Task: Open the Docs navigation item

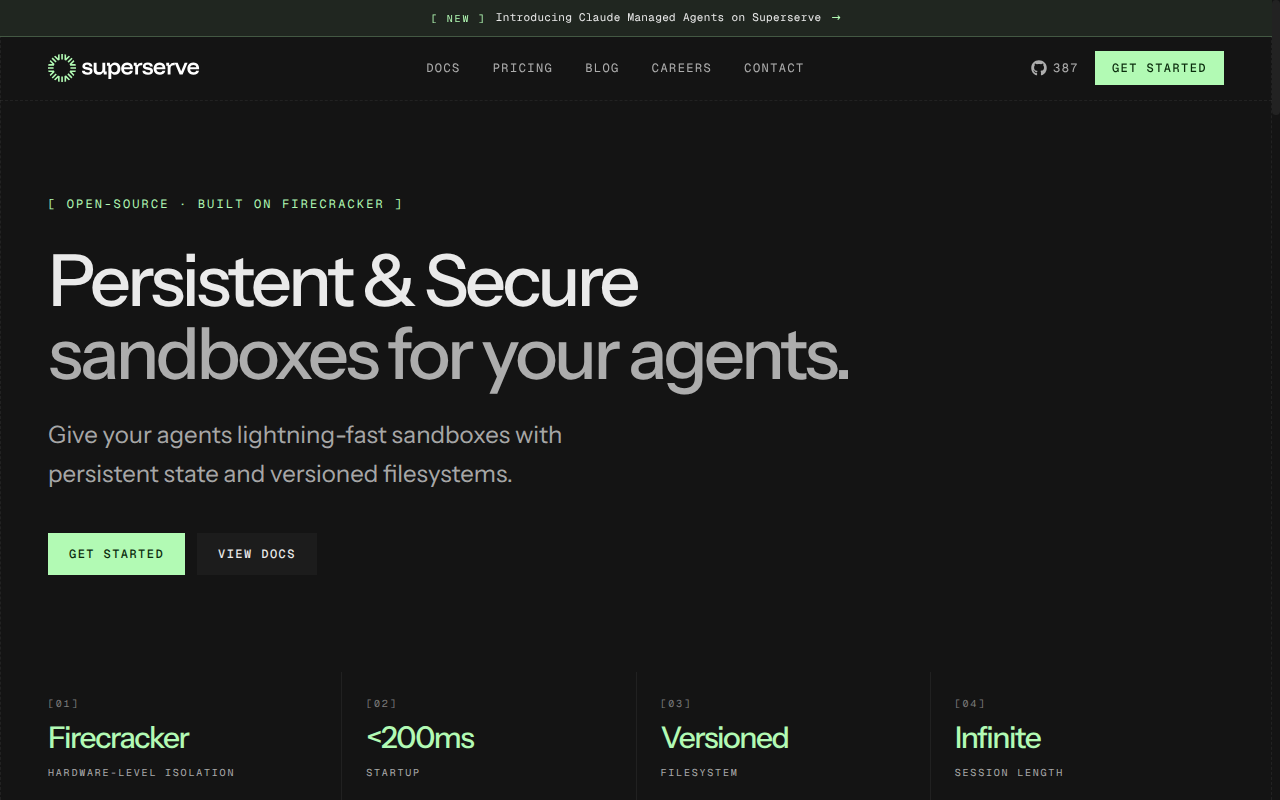Action: pyautogui.click(x=443, y=68)
